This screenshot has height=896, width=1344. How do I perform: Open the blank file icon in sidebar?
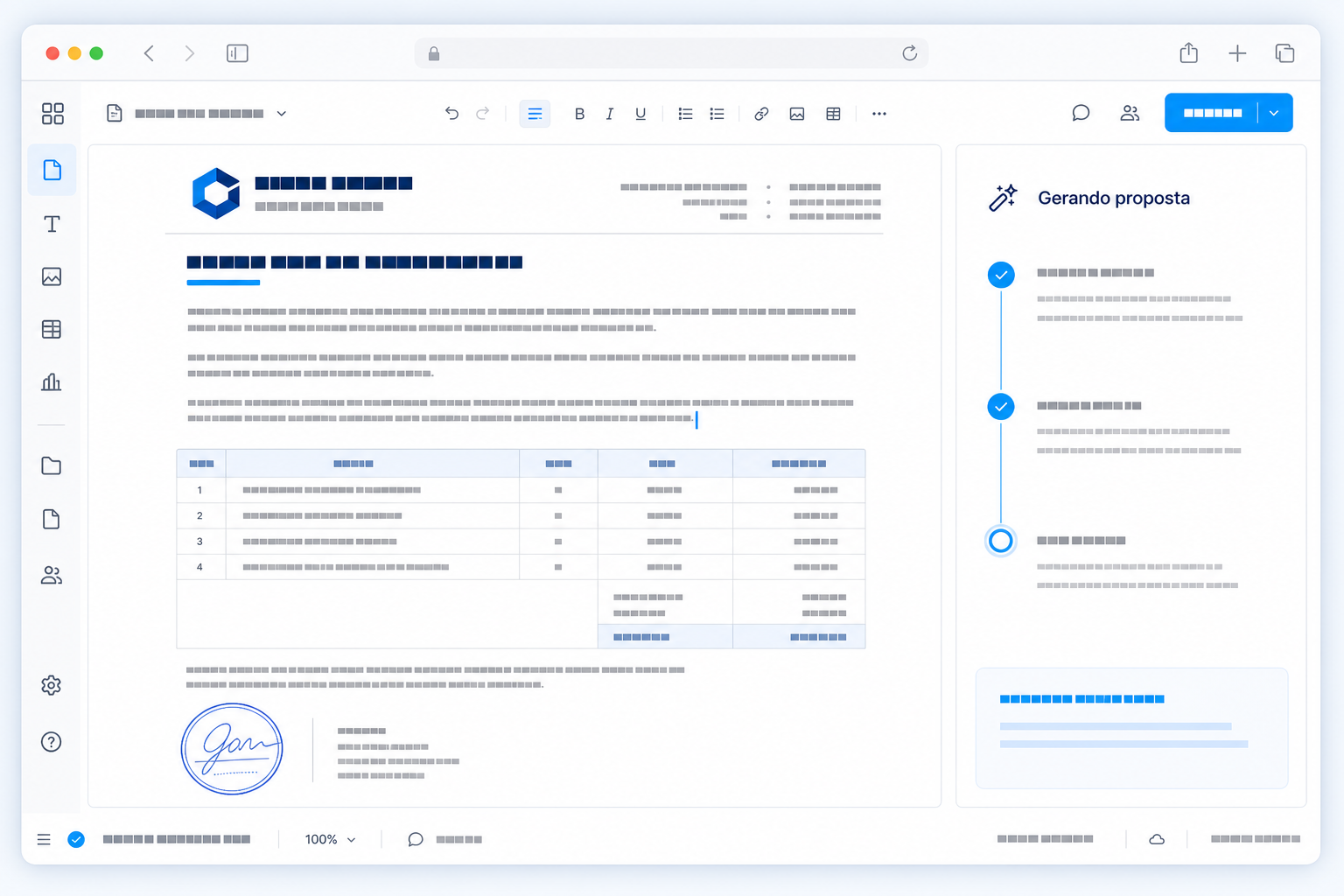52,519
